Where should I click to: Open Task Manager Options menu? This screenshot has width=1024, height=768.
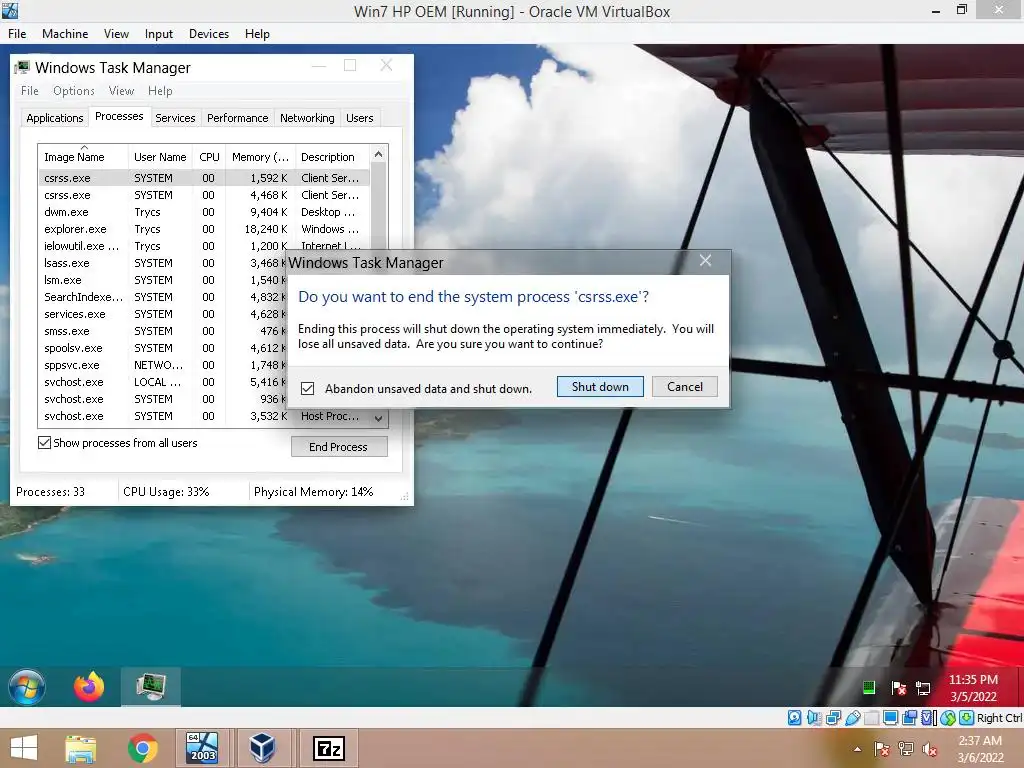74,91
